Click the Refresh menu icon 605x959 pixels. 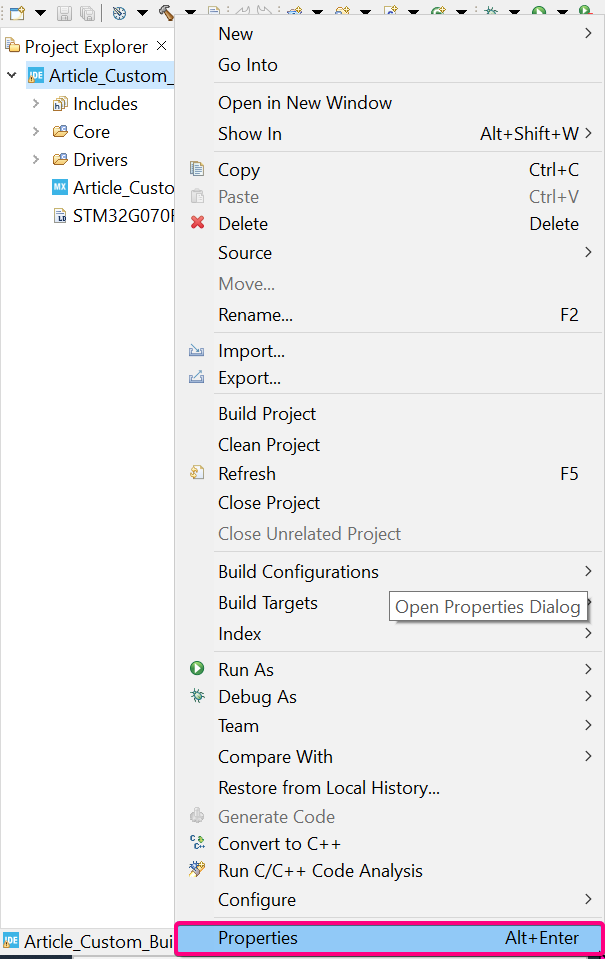click(x=197, y=473)
